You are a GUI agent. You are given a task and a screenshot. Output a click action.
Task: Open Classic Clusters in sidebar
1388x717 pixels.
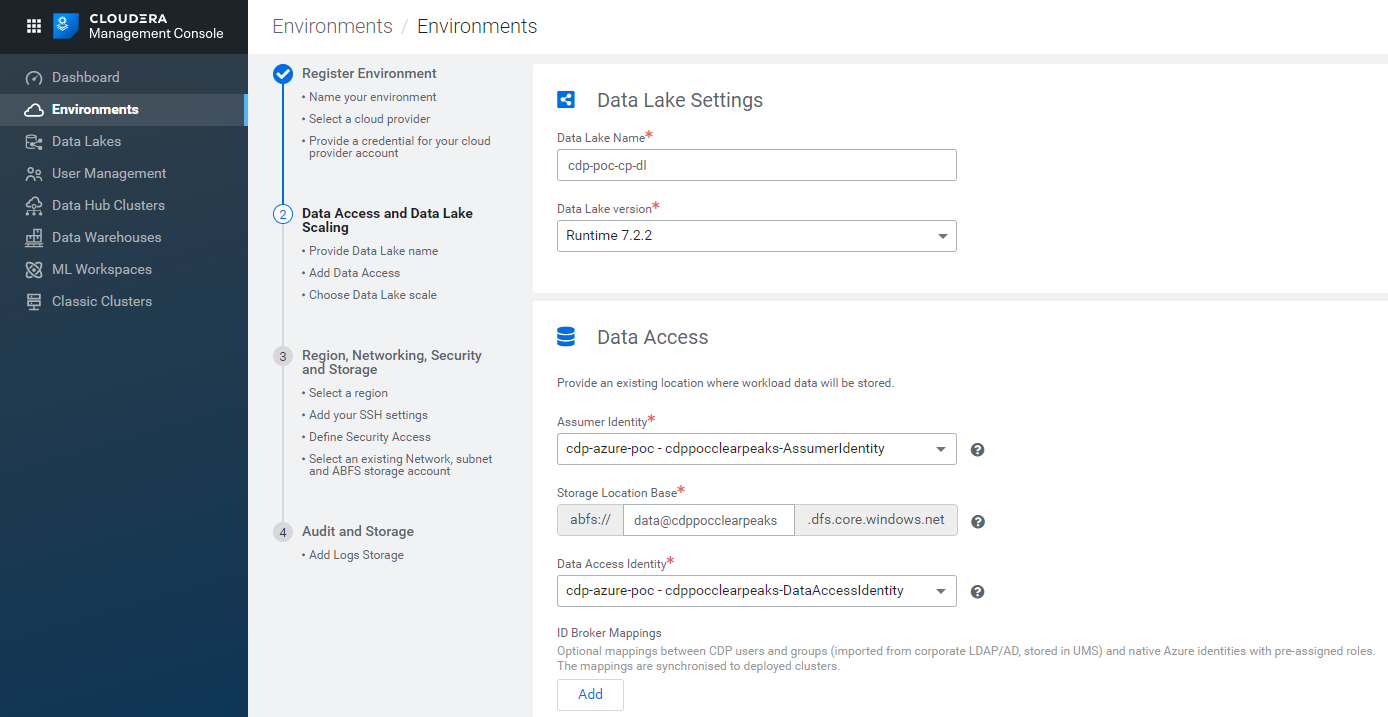click(124, 302)
